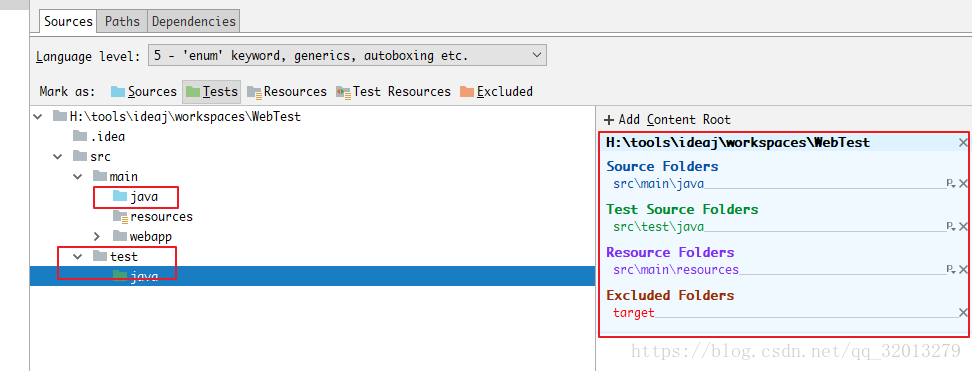This screenshot has height=371, width=972.
Task: Click the Resources folder icon in Mark as
Action: (x=254, y=92)
